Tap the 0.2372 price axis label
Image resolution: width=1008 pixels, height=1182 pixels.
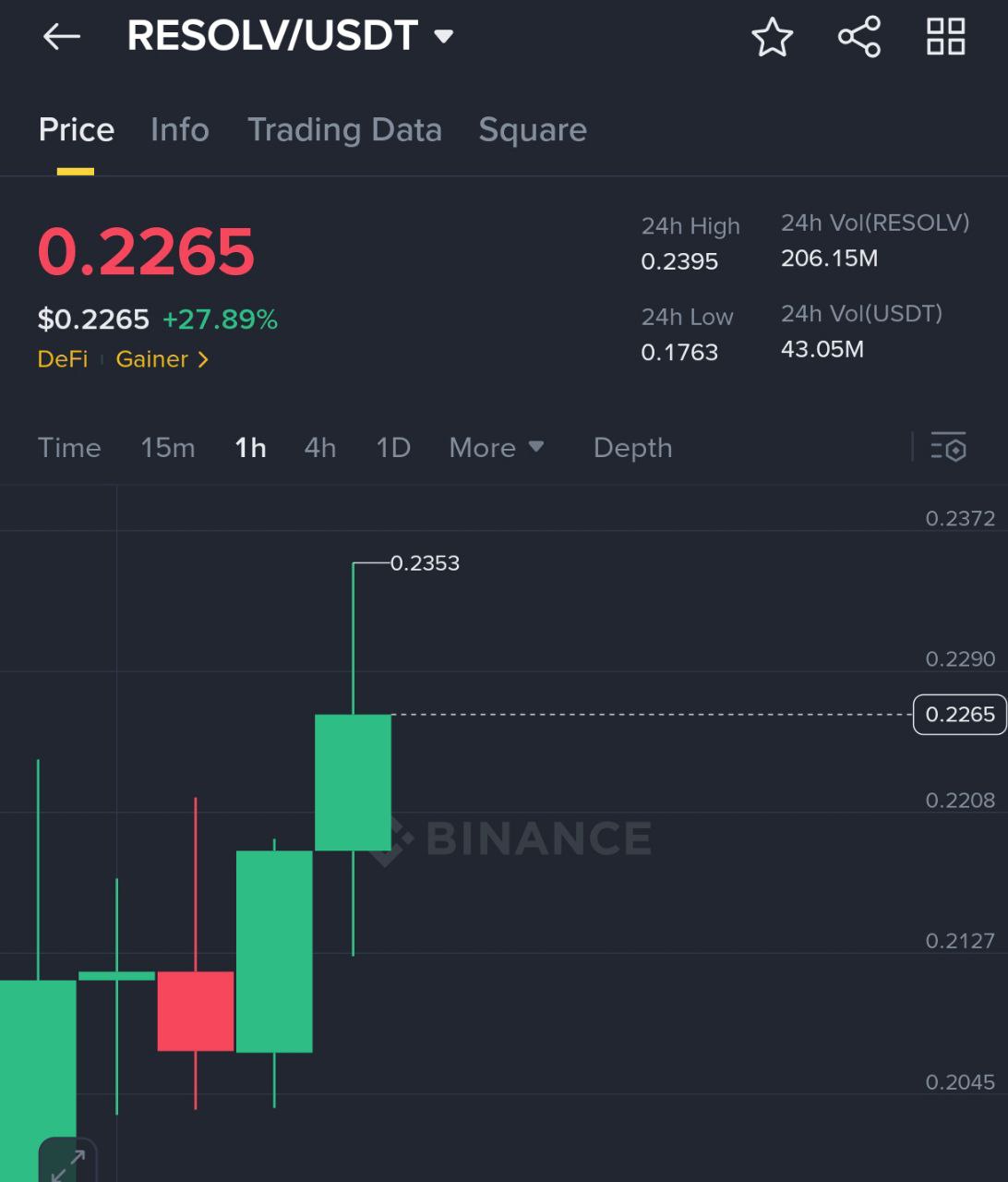tap(960, 519)
